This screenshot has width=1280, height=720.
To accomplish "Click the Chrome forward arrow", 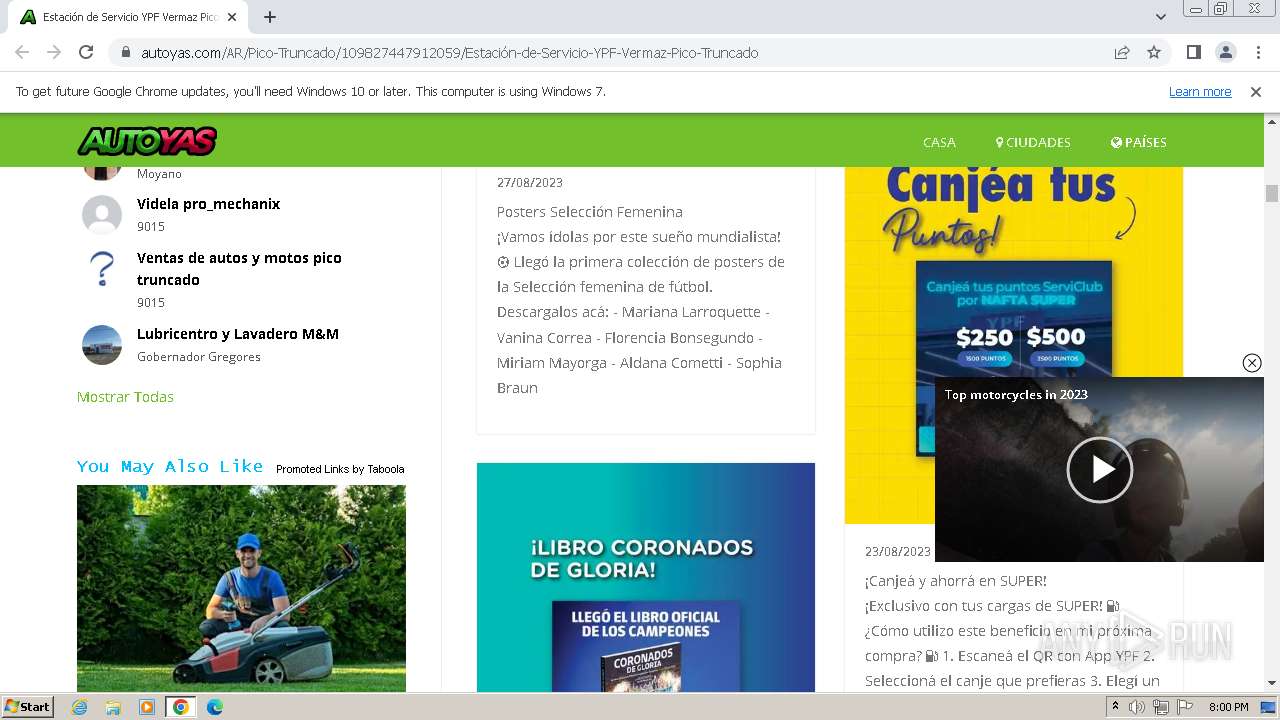I will point(54,52).
